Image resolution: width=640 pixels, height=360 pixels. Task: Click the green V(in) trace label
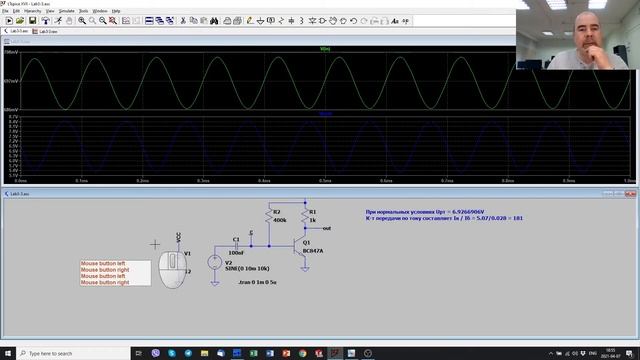pyautogui.click(x=325, y=49)
